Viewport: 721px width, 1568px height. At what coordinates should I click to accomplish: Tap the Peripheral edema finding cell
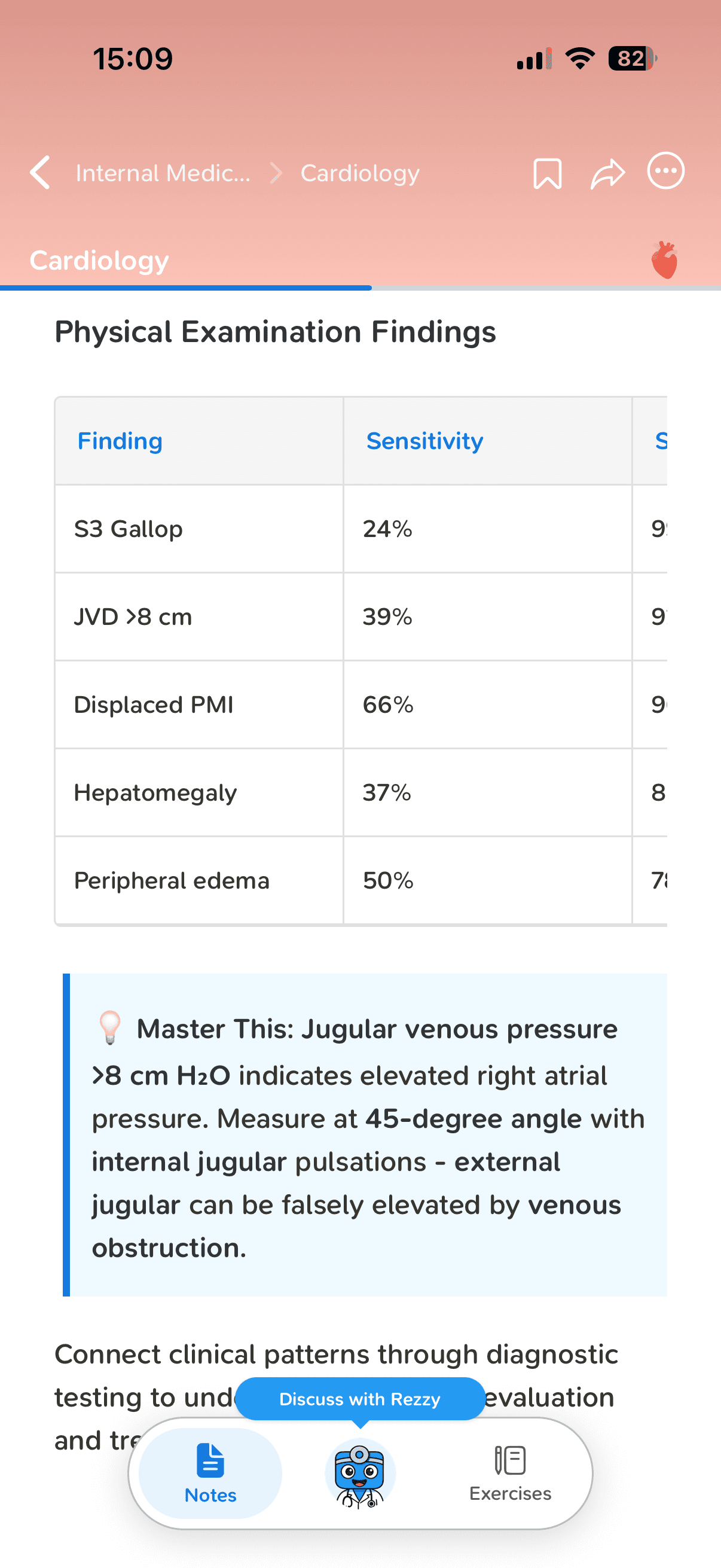pyautogui.click(x=172, y=881)
